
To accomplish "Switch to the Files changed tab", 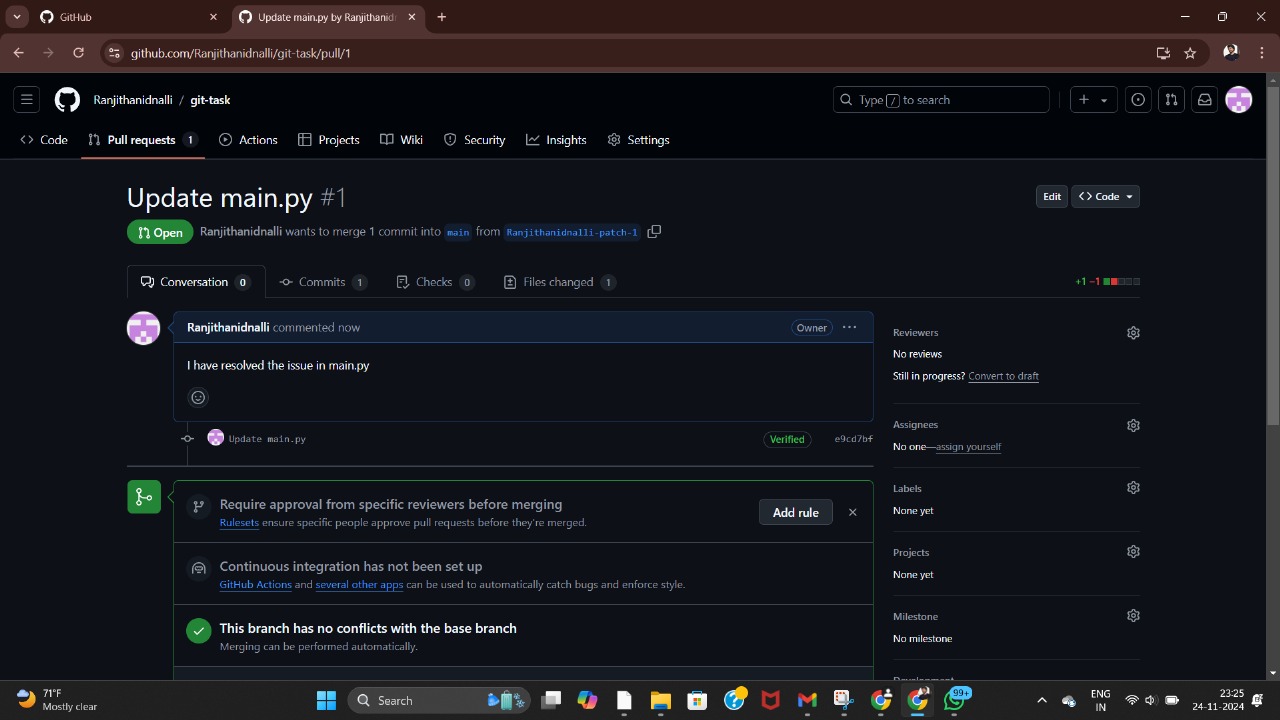I will (x=559, y=282).
